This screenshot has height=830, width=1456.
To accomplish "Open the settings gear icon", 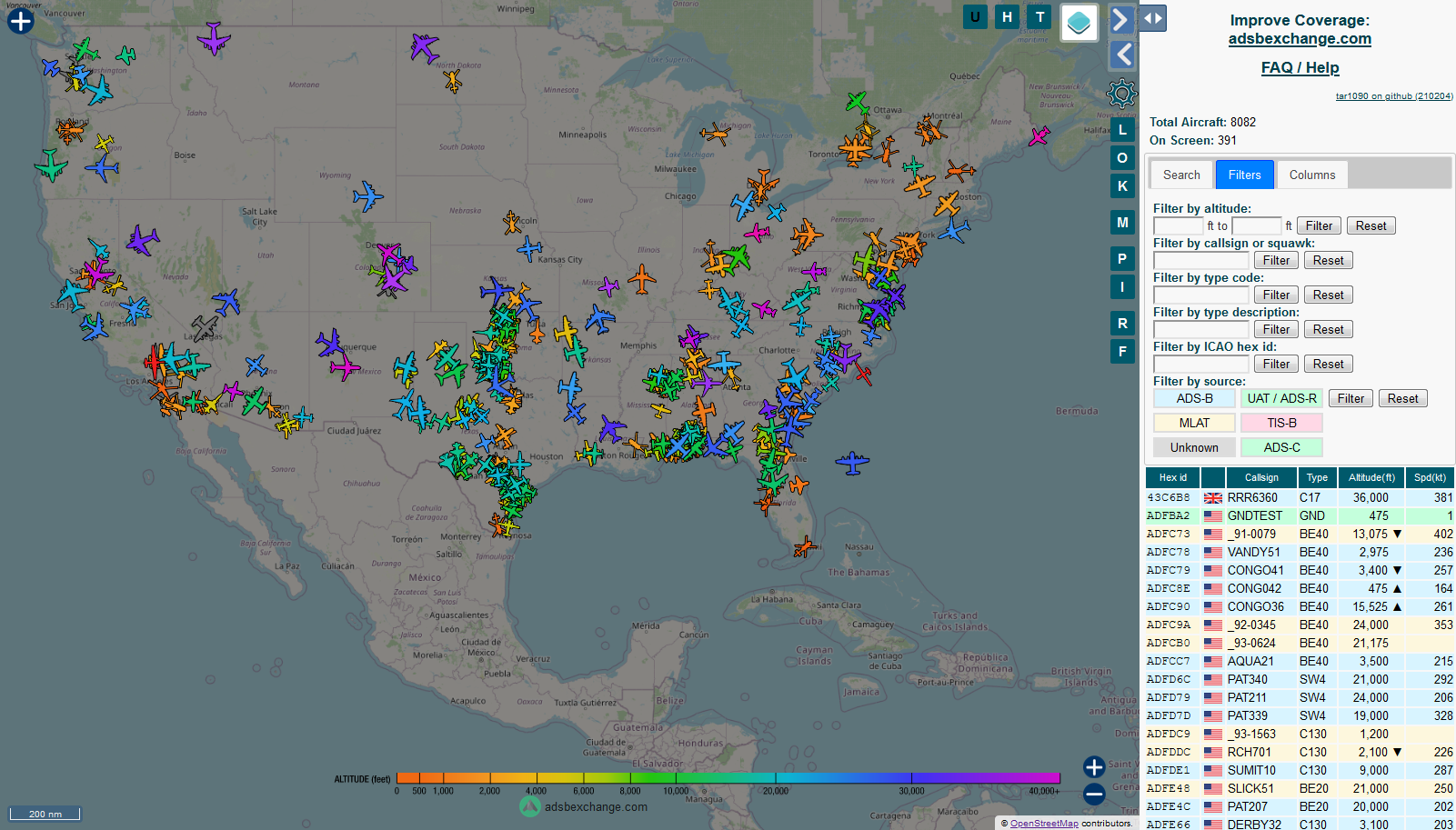I will coord(1122,94).
